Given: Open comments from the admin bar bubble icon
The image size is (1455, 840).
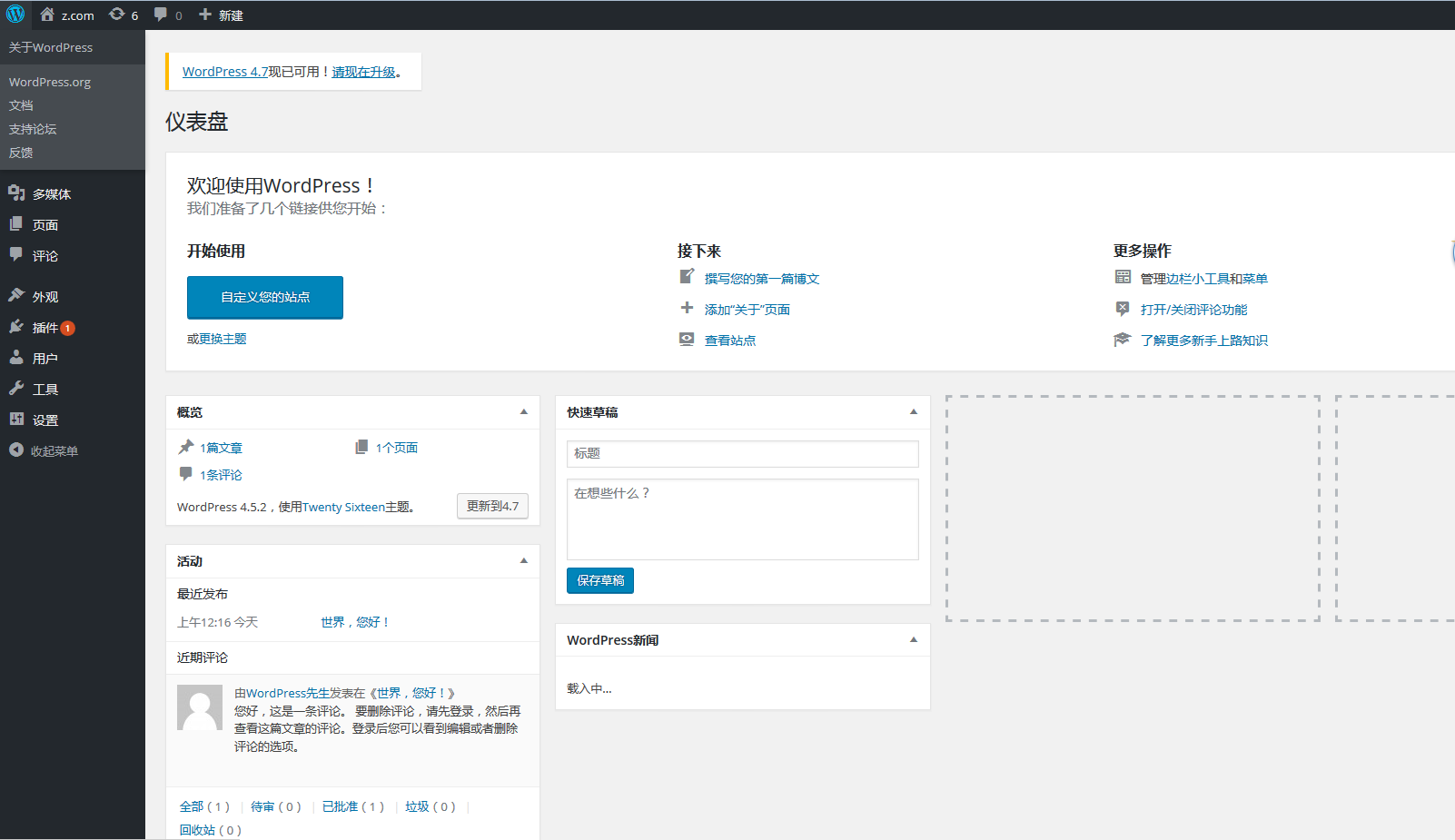Looking at the screenshot, I should pyautogui.click(x=161, y=15).
